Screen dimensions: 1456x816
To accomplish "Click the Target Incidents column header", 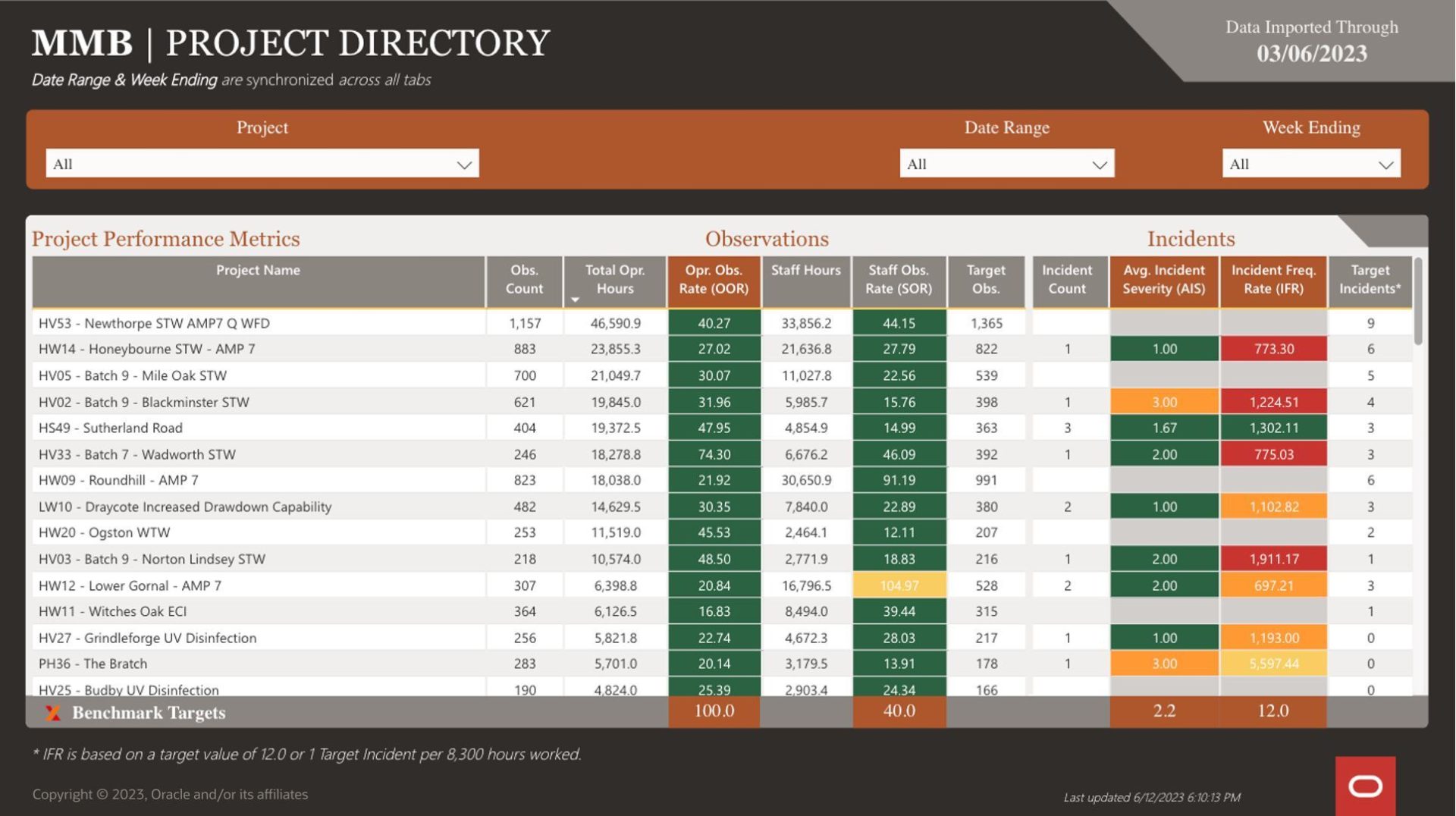I will tap(1370, 281).
